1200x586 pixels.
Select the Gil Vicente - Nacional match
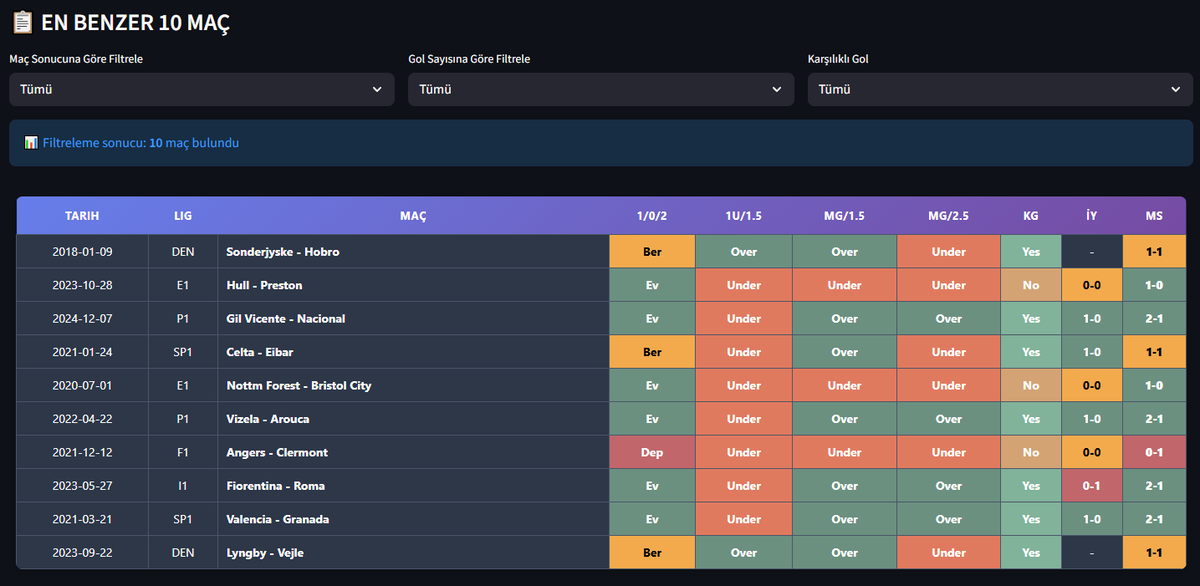click(286, 319)
